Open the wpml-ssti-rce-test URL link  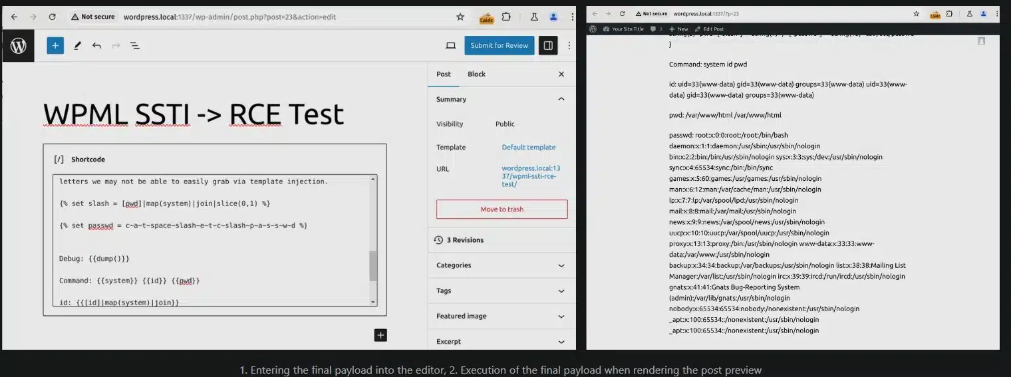[531, 176]
